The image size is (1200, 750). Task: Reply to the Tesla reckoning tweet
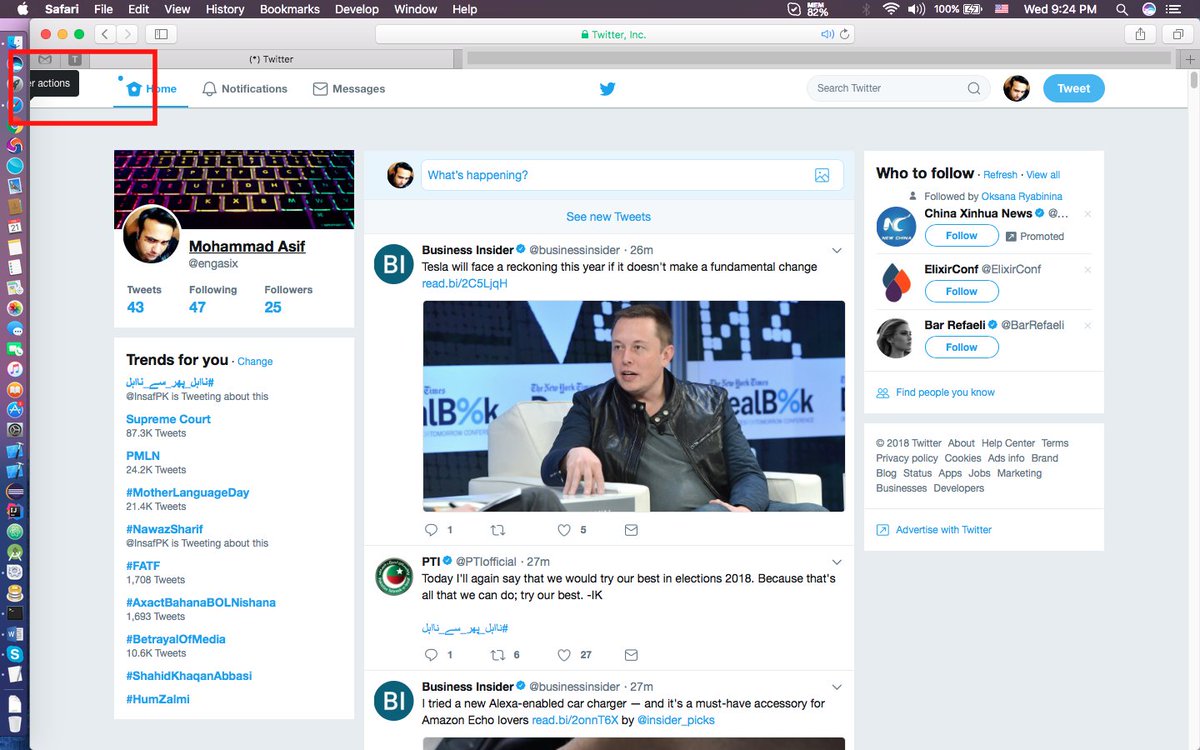click(431, 530)
